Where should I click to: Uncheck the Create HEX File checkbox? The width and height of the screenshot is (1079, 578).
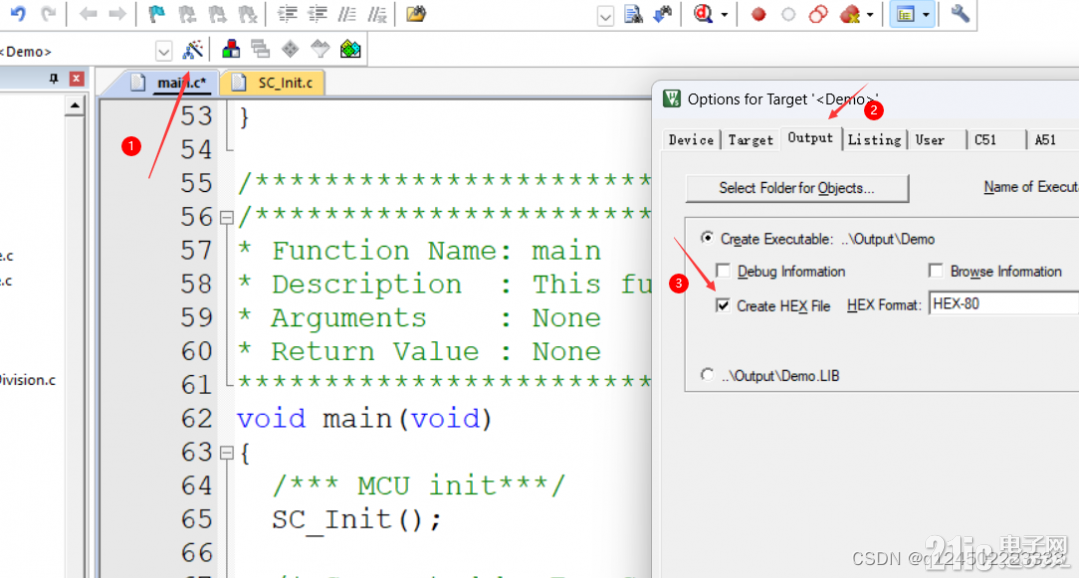point(723,305)
